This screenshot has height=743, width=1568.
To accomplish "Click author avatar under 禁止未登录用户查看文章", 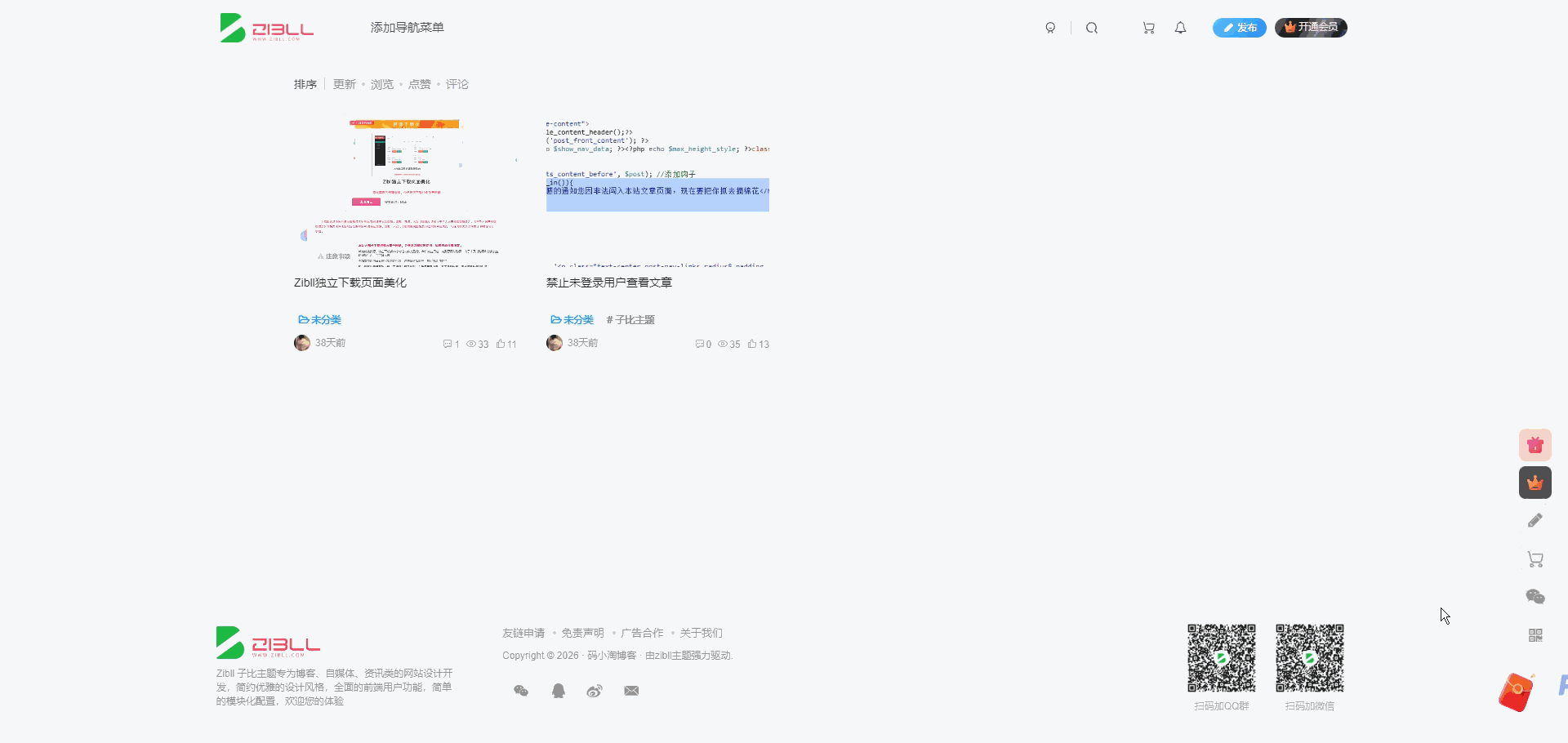I will (555, 343).
